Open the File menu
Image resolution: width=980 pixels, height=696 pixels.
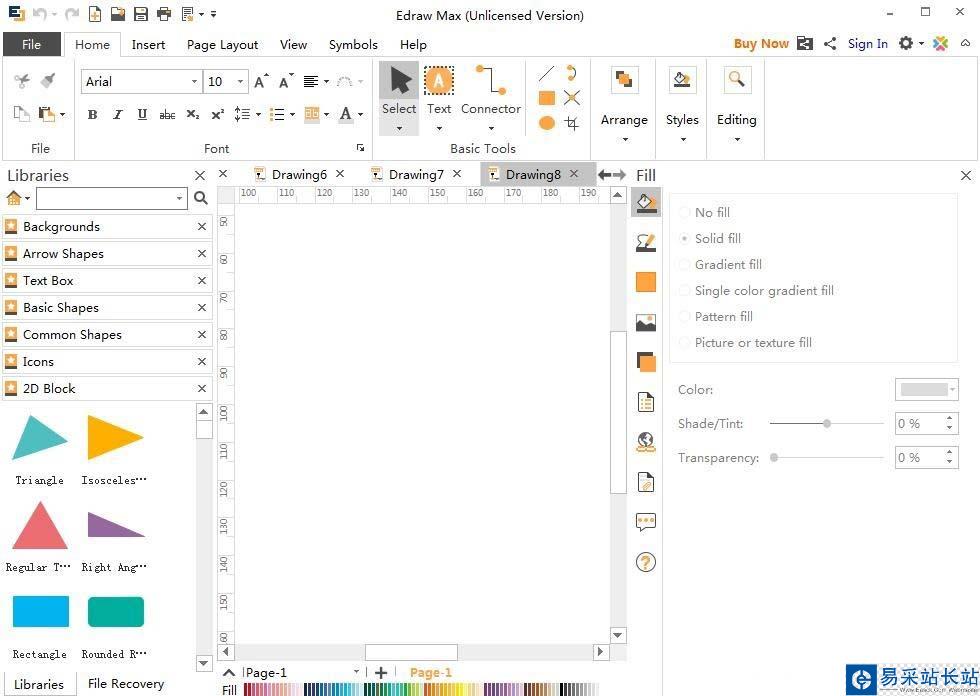(x=31, y=44)
